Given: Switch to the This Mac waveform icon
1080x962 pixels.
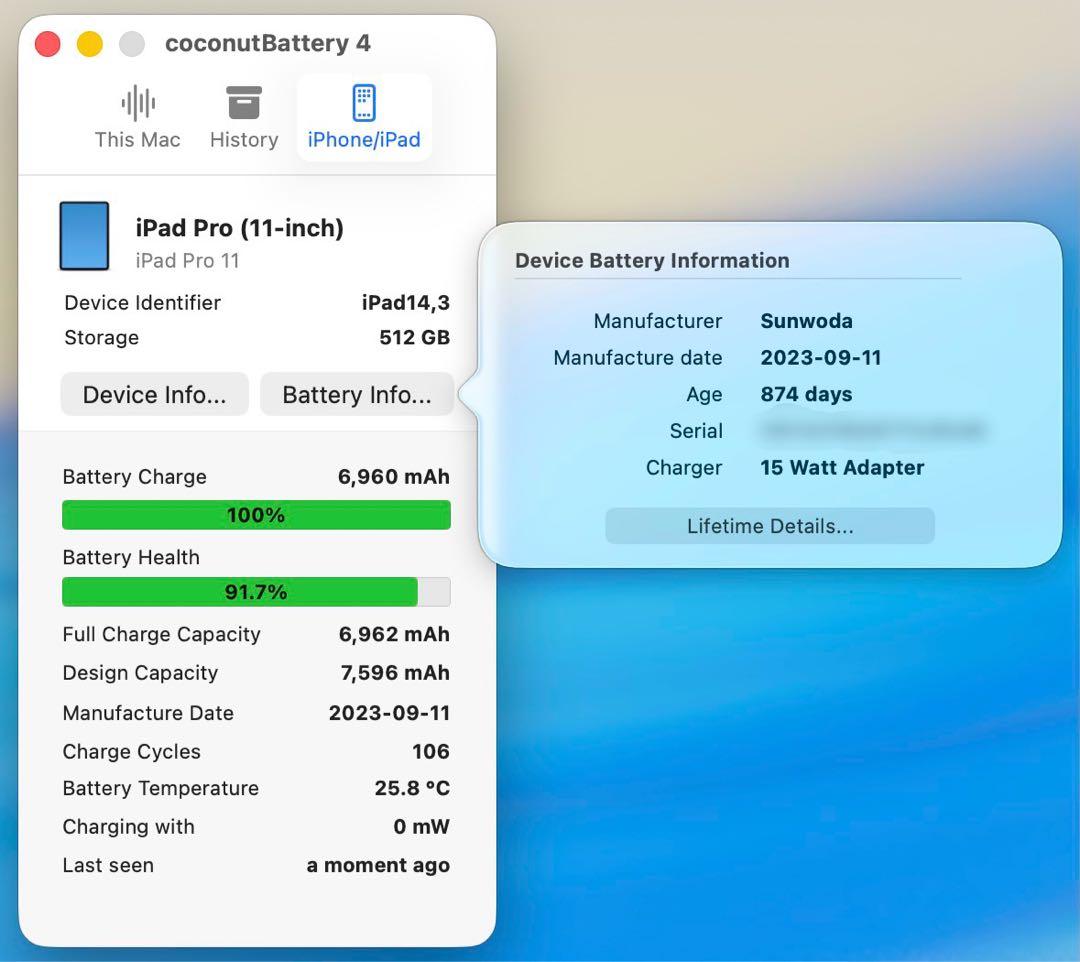Looking at the screenshot, I should 138,104.
